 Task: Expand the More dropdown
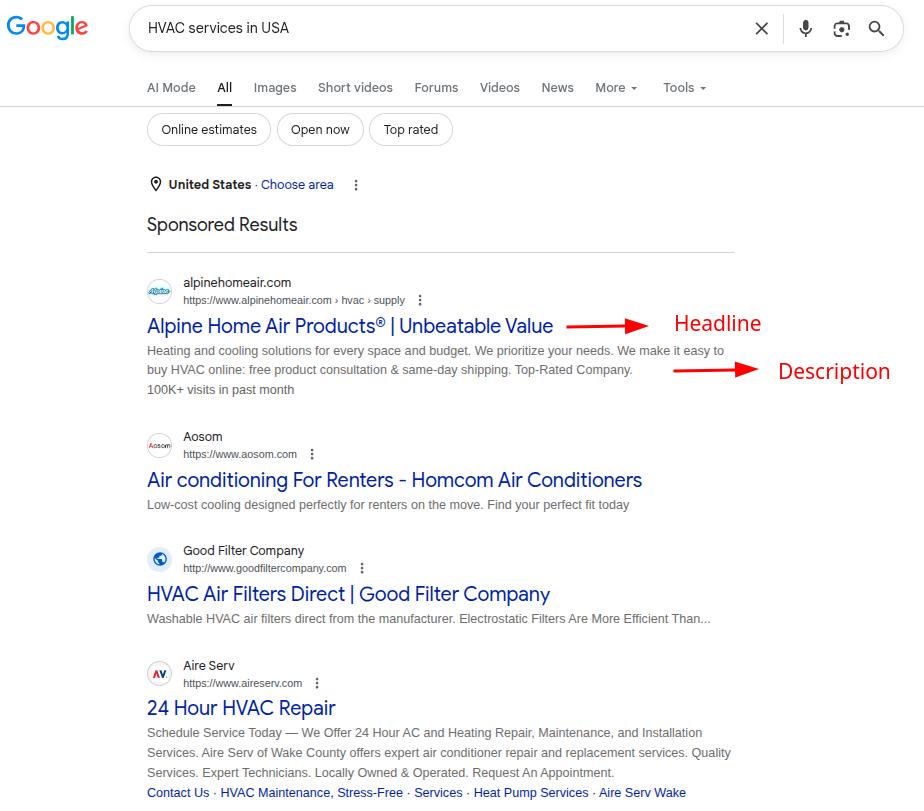pos(616,88)
